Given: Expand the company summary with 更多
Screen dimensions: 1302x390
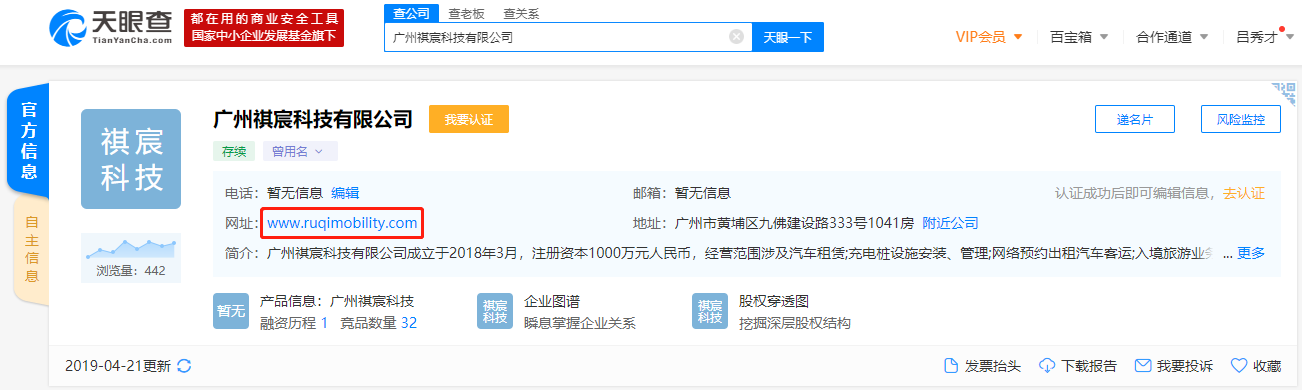Looking at the screenshot, I should point(1251,253).
